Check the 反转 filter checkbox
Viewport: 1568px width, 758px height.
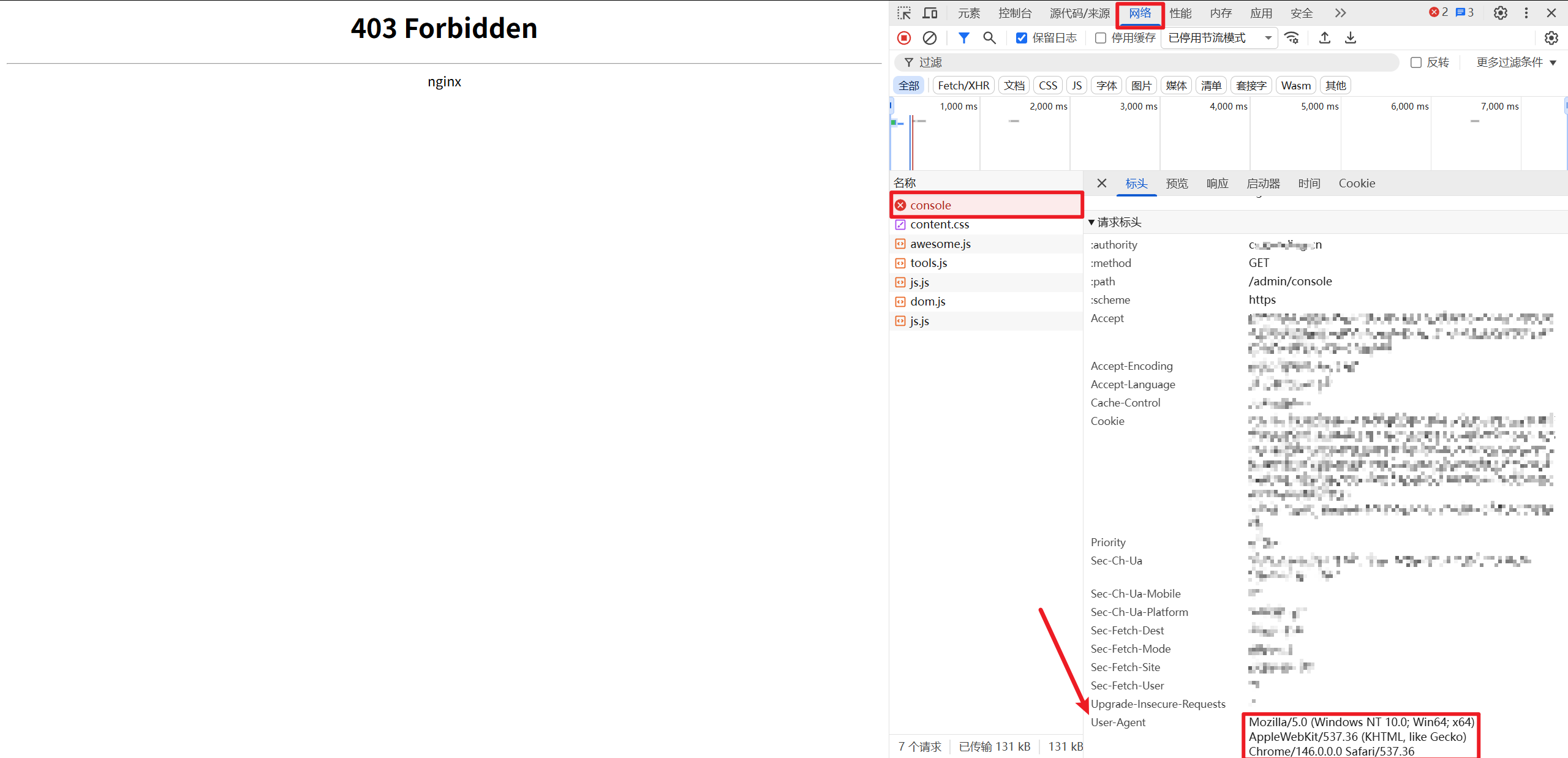(1416, 62)
